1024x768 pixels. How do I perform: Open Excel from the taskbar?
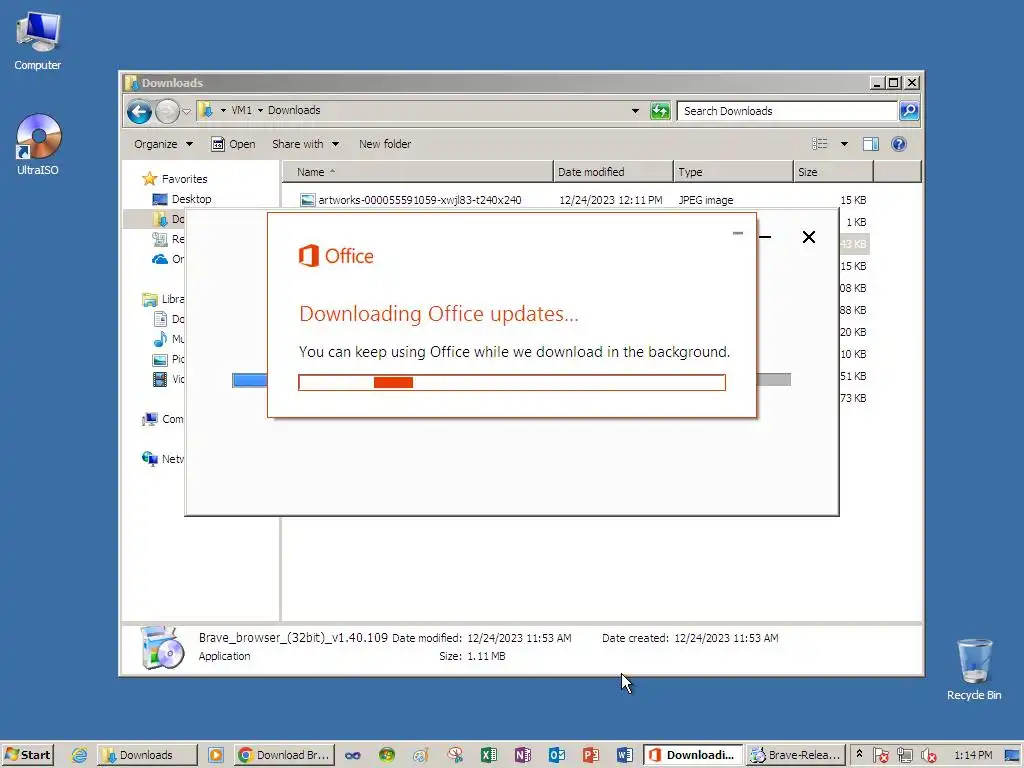click(x=488, y=755)
